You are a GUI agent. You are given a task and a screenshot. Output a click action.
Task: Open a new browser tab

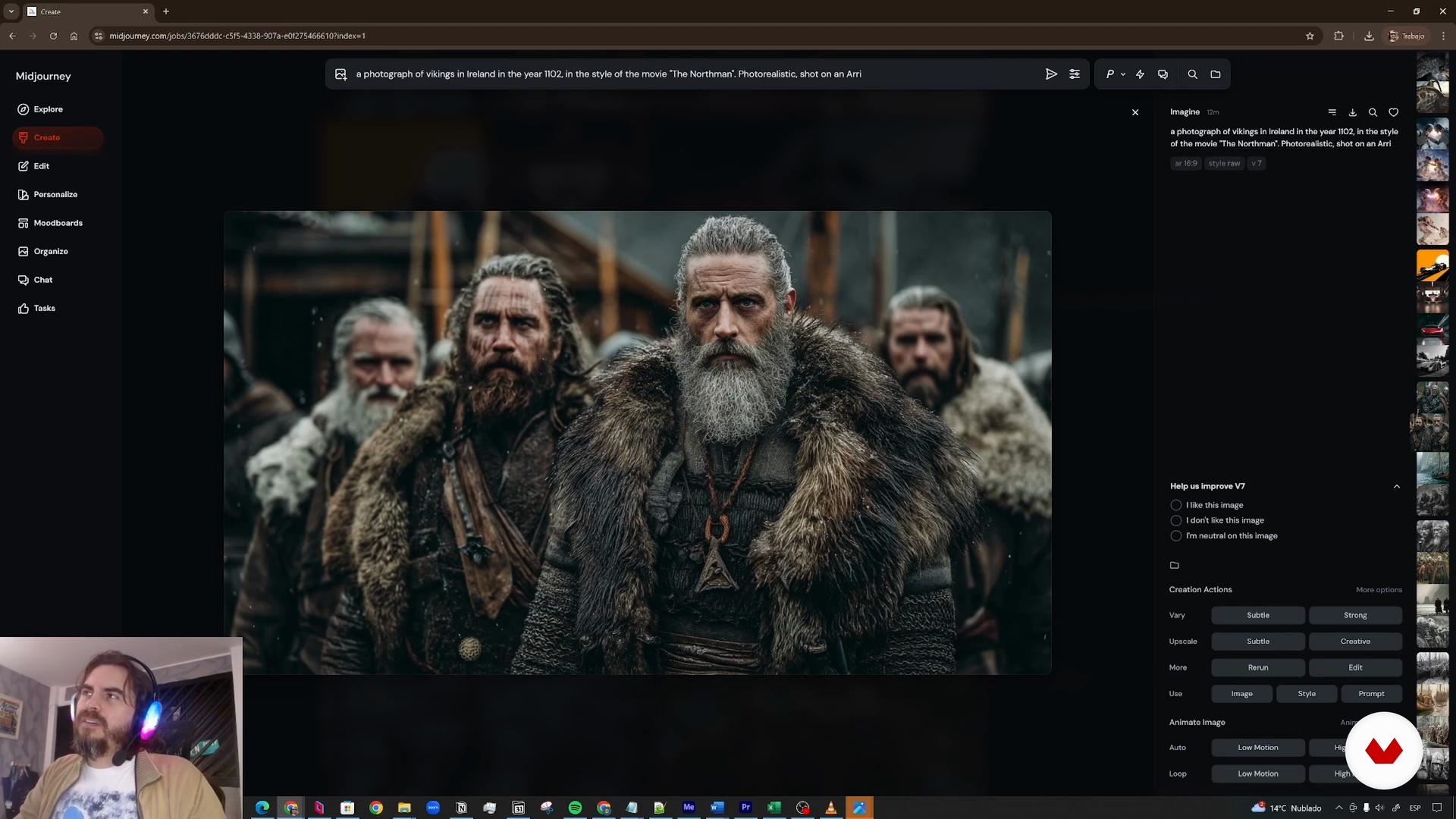(x=166, y=11)
